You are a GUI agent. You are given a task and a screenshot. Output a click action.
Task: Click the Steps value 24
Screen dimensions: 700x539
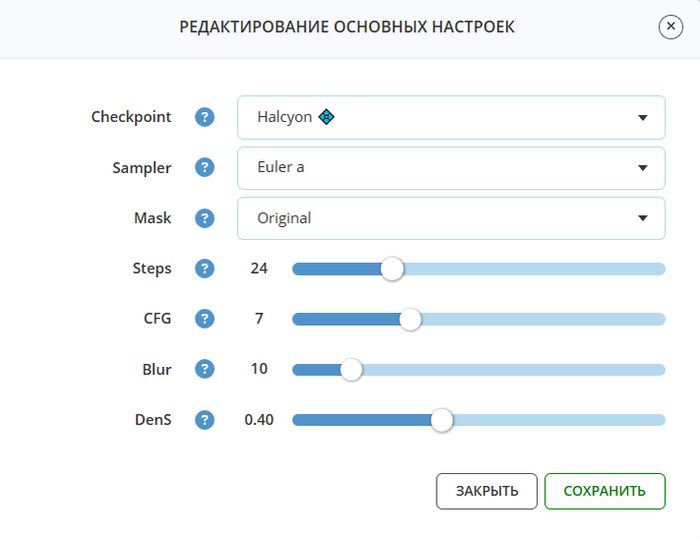click(259, 269)
